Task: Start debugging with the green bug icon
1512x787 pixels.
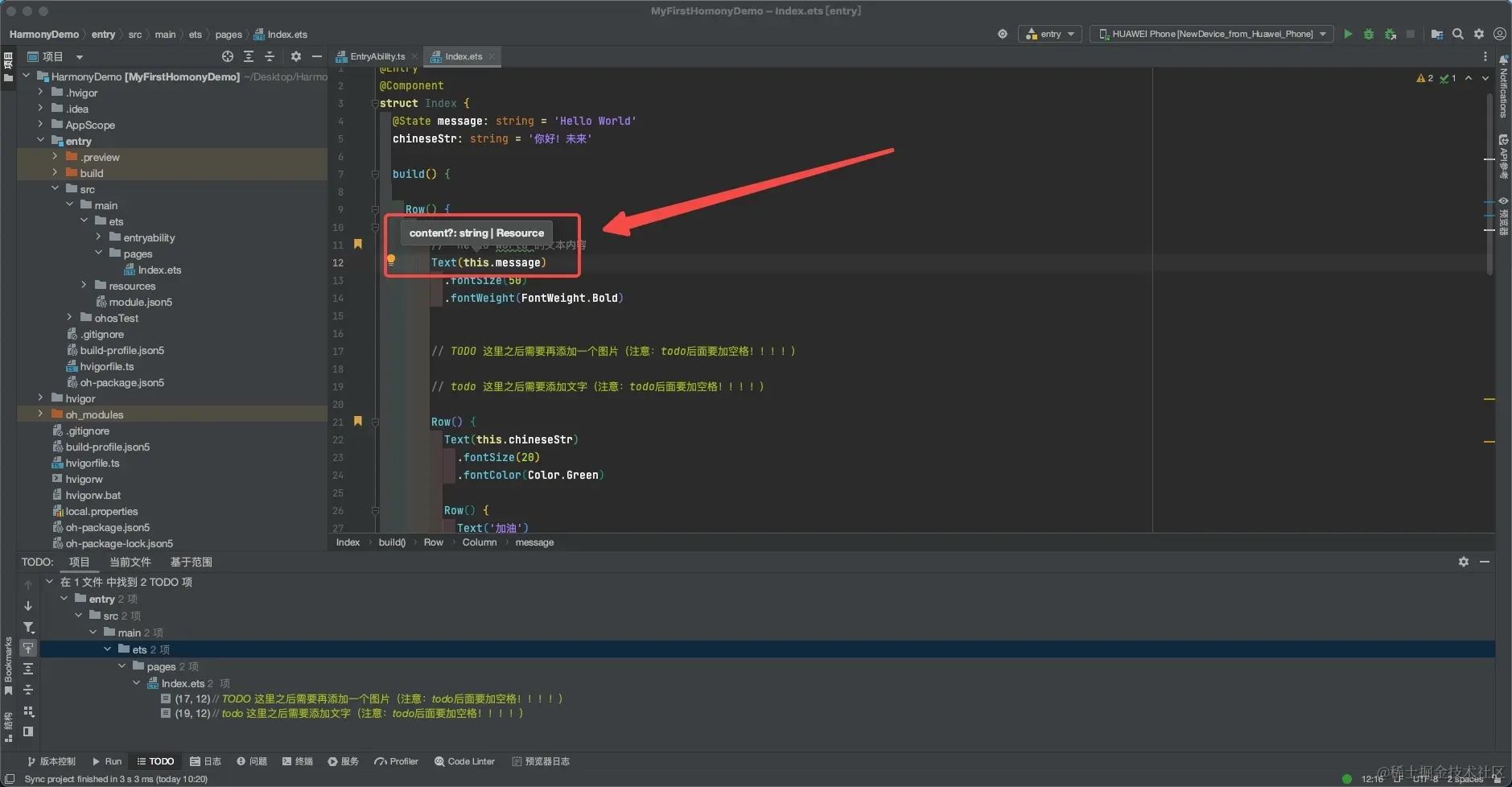Action: tap(1369, 34)
